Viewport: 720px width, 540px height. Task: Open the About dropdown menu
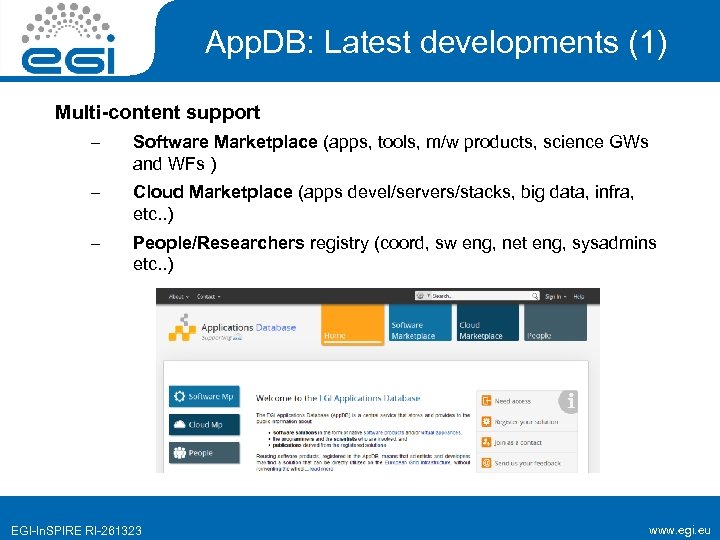coord(178,297)
